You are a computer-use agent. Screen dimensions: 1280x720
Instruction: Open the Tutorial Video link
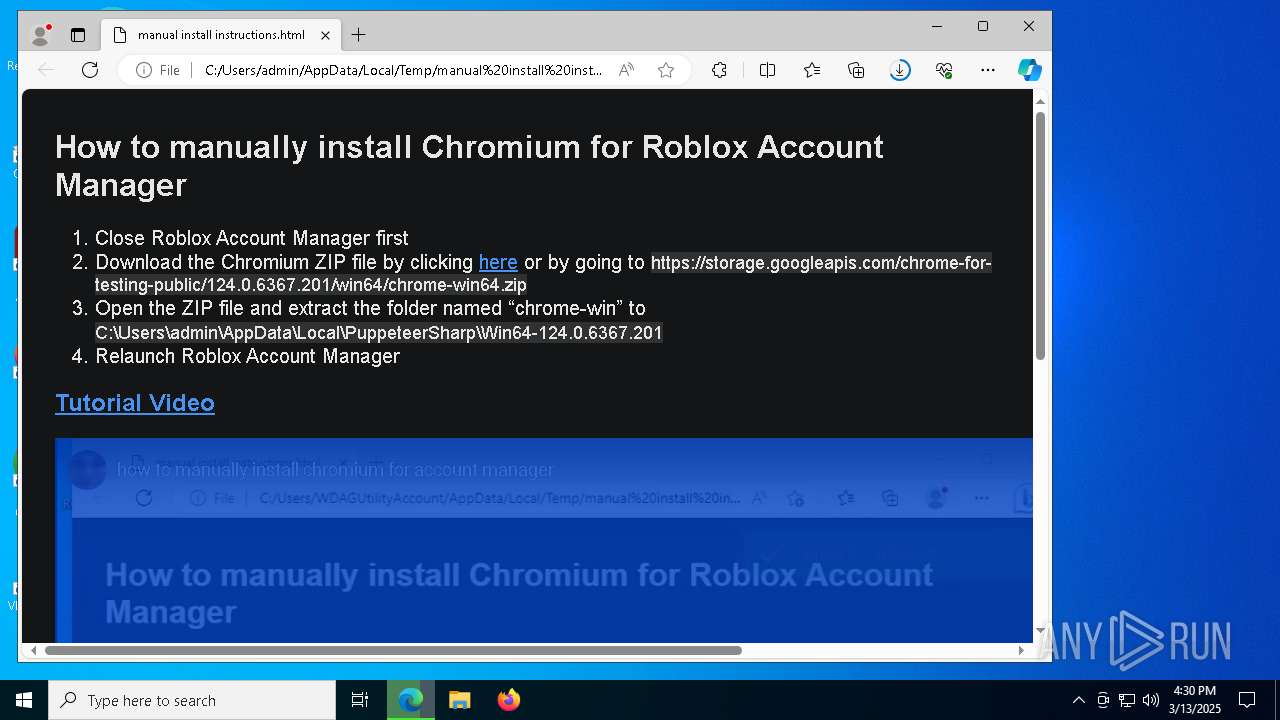pos(135,402)
